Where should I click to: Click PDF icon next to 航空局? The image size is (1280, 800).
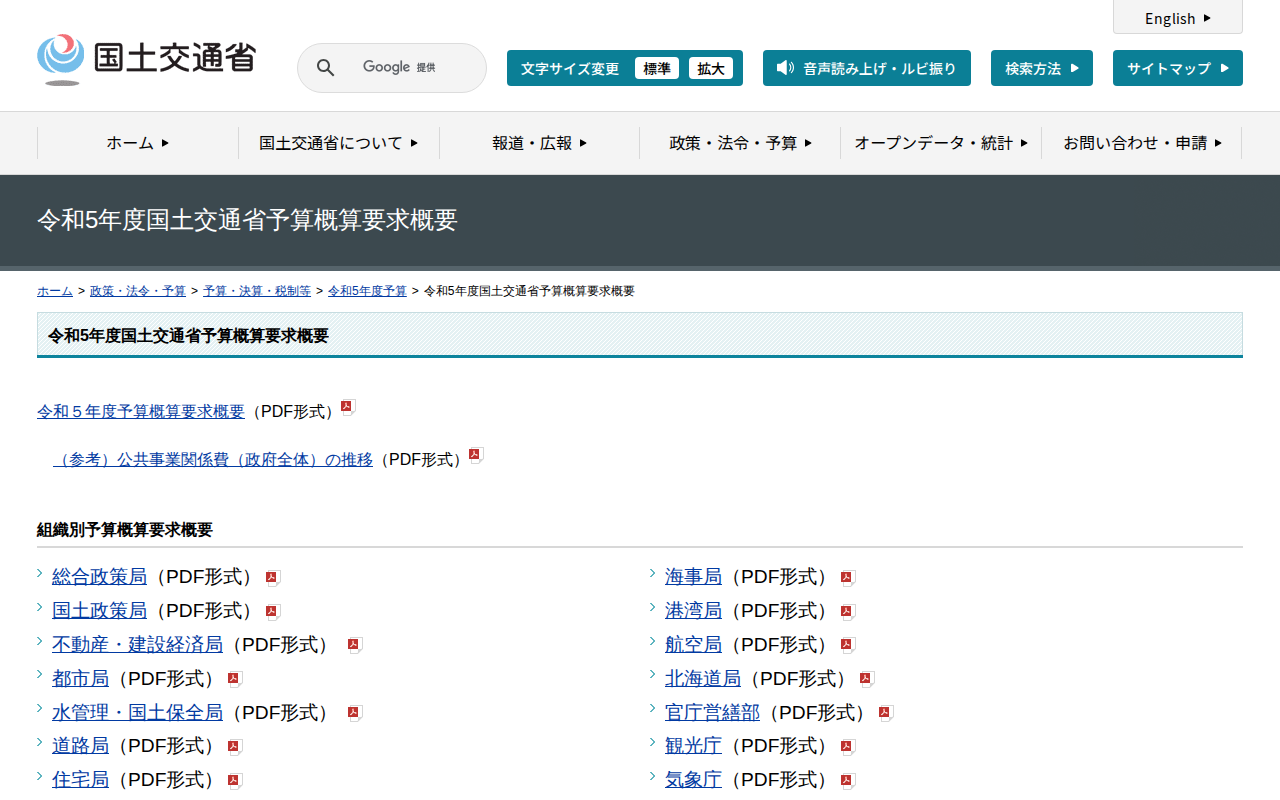click(x=847, y=646)
